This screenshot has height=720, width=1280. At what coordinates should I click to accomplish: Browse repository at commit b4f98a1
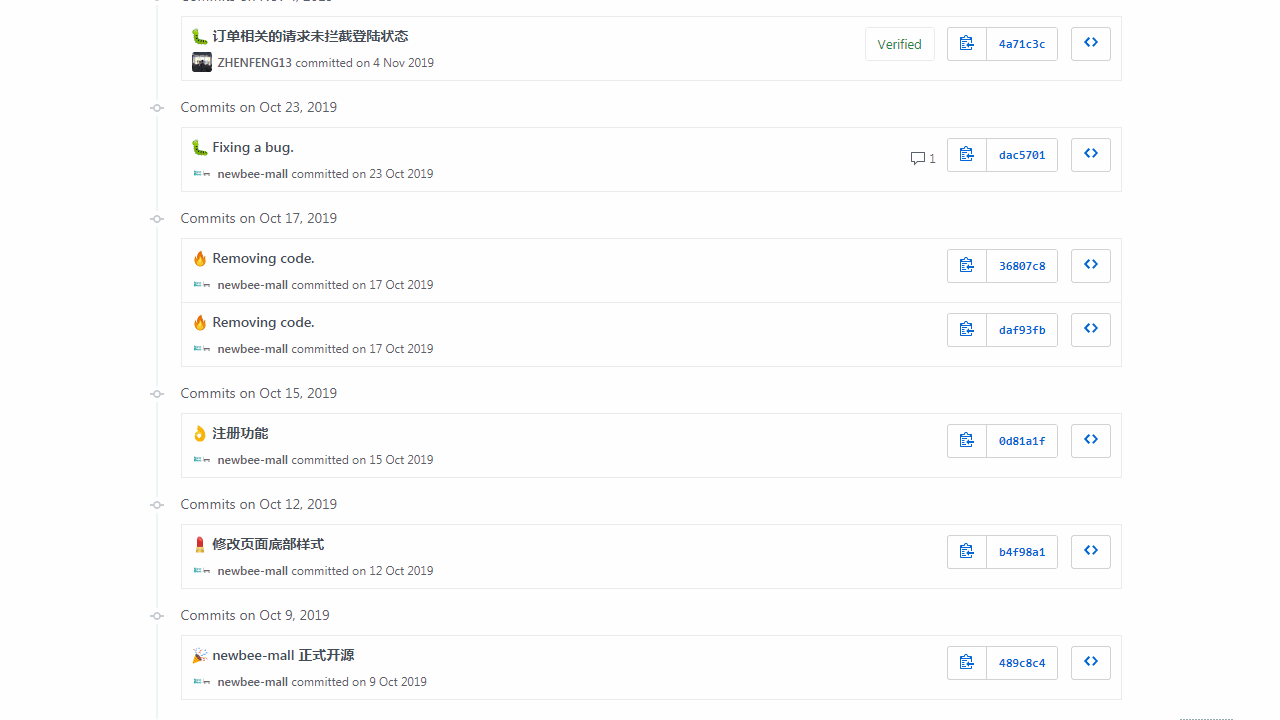1091,552
